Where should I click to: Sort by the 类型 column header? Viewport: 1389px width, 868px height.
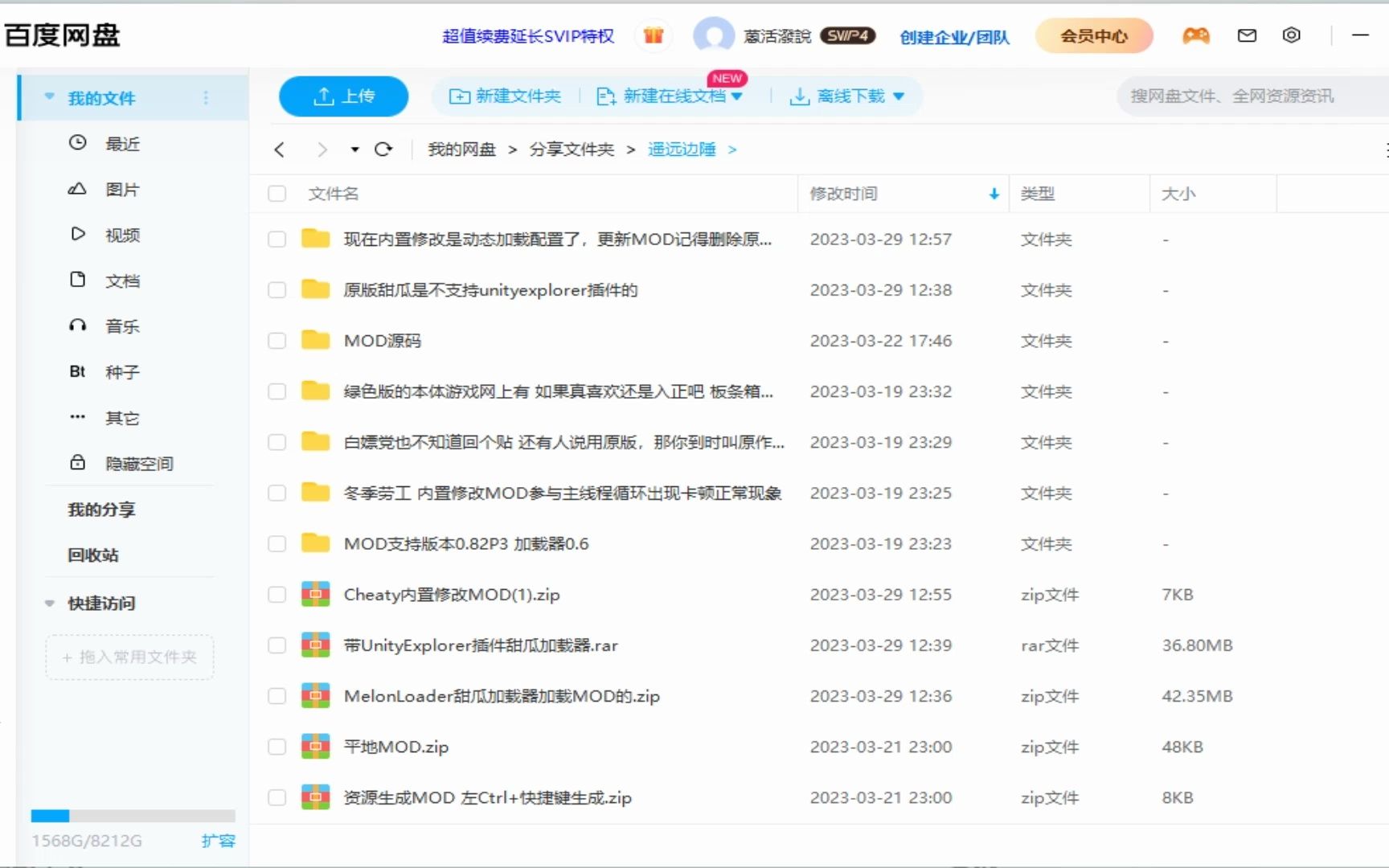point(1038,194)
